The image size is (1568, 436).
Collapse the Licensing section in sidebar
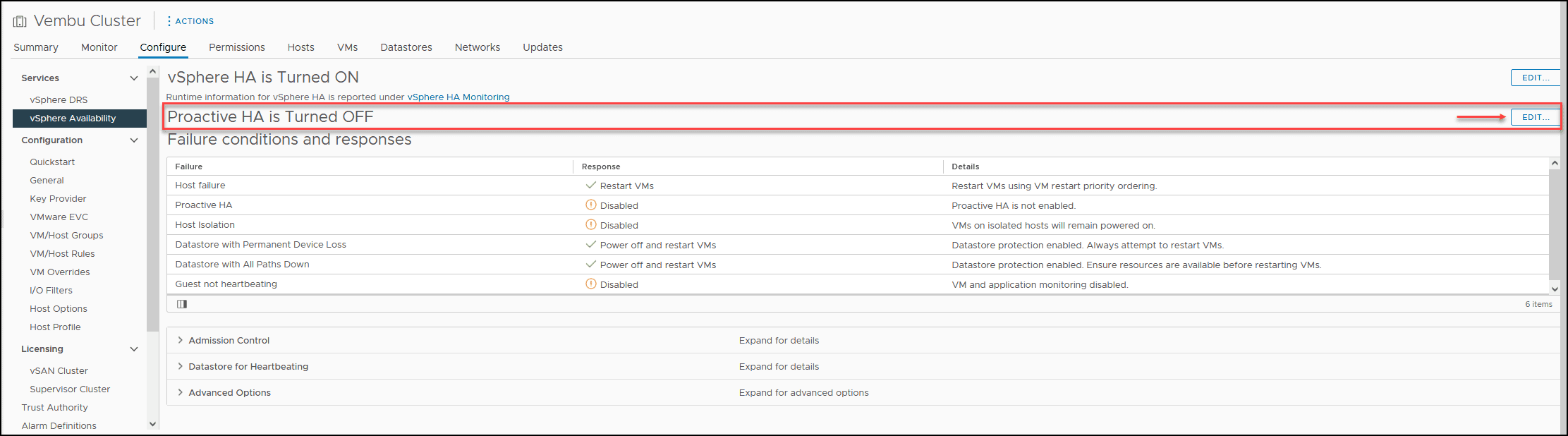pos(134,349)
